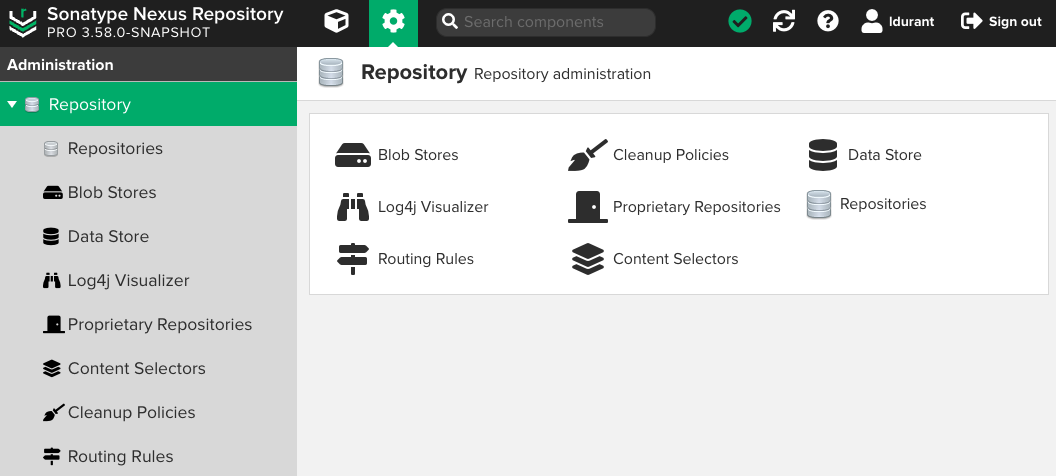Click the Data Store icon in main panel

822,155
